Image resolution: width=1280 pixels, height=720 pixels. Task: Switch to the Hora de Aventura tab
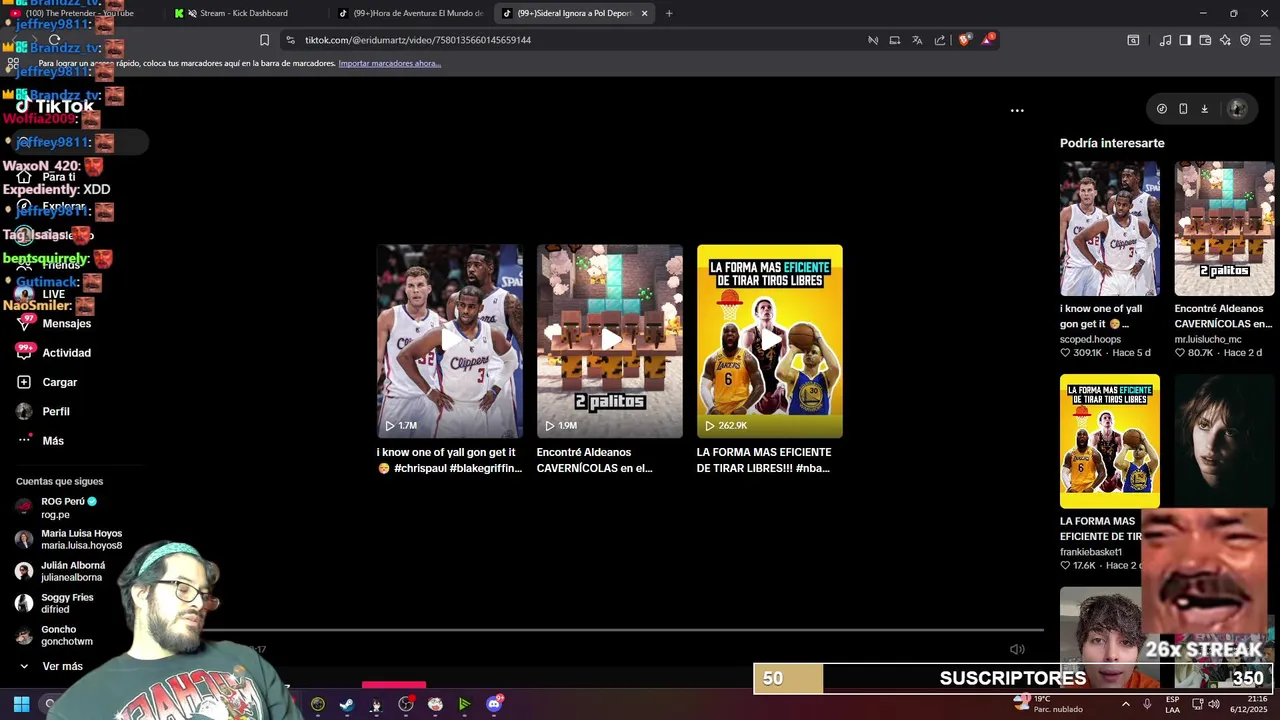[x=410, y=13]
